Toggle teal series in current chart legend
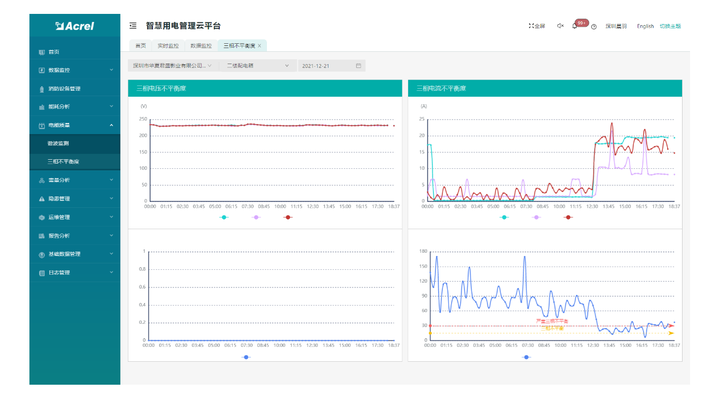This screenshot has width=720, height=397. (504, 217)
